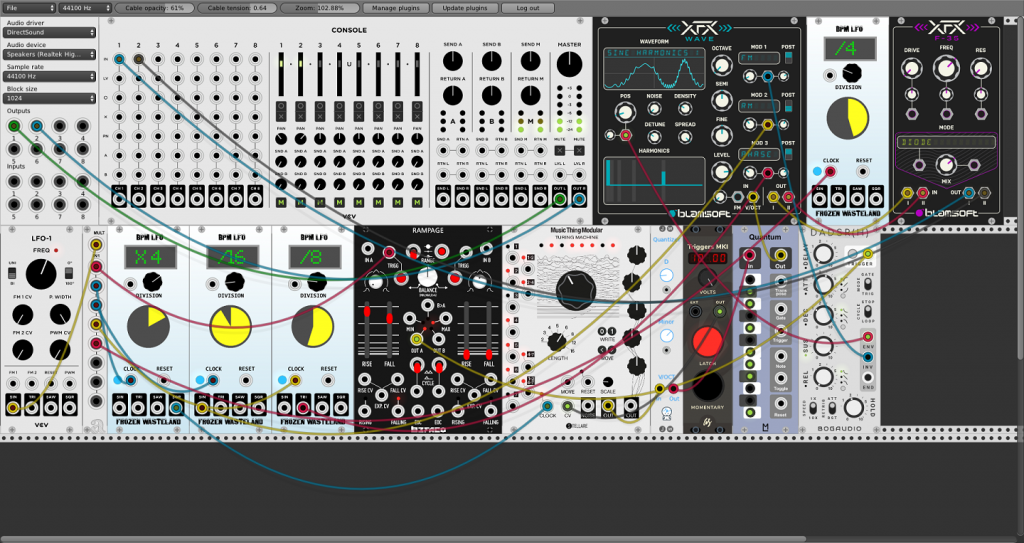Toggle the MOD 1 POST switch

coord(788,58)
